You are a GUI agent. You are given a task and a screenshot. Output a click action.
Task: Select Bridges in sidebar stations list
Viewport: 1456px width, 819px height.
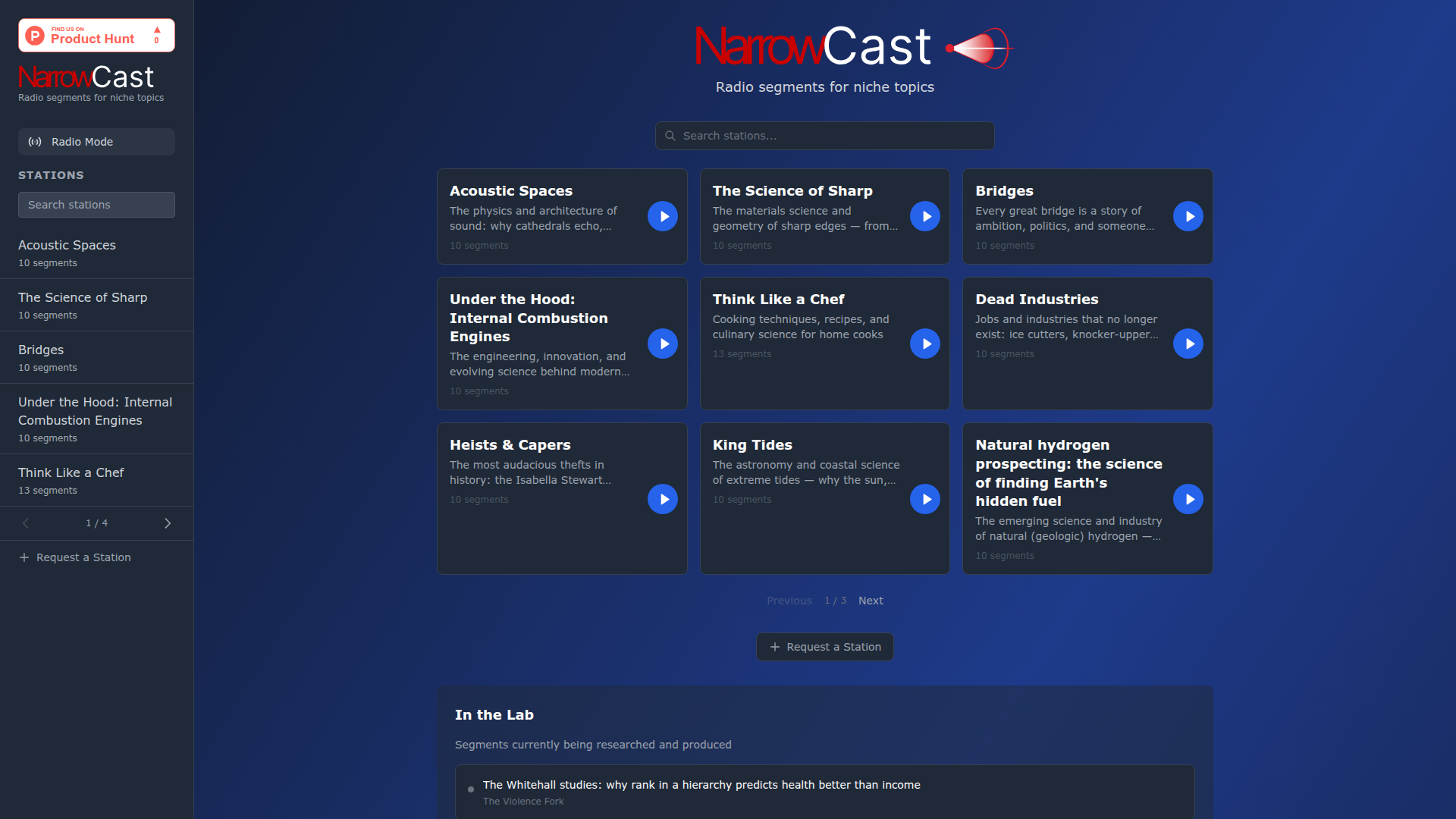click(x=96, y=358)
